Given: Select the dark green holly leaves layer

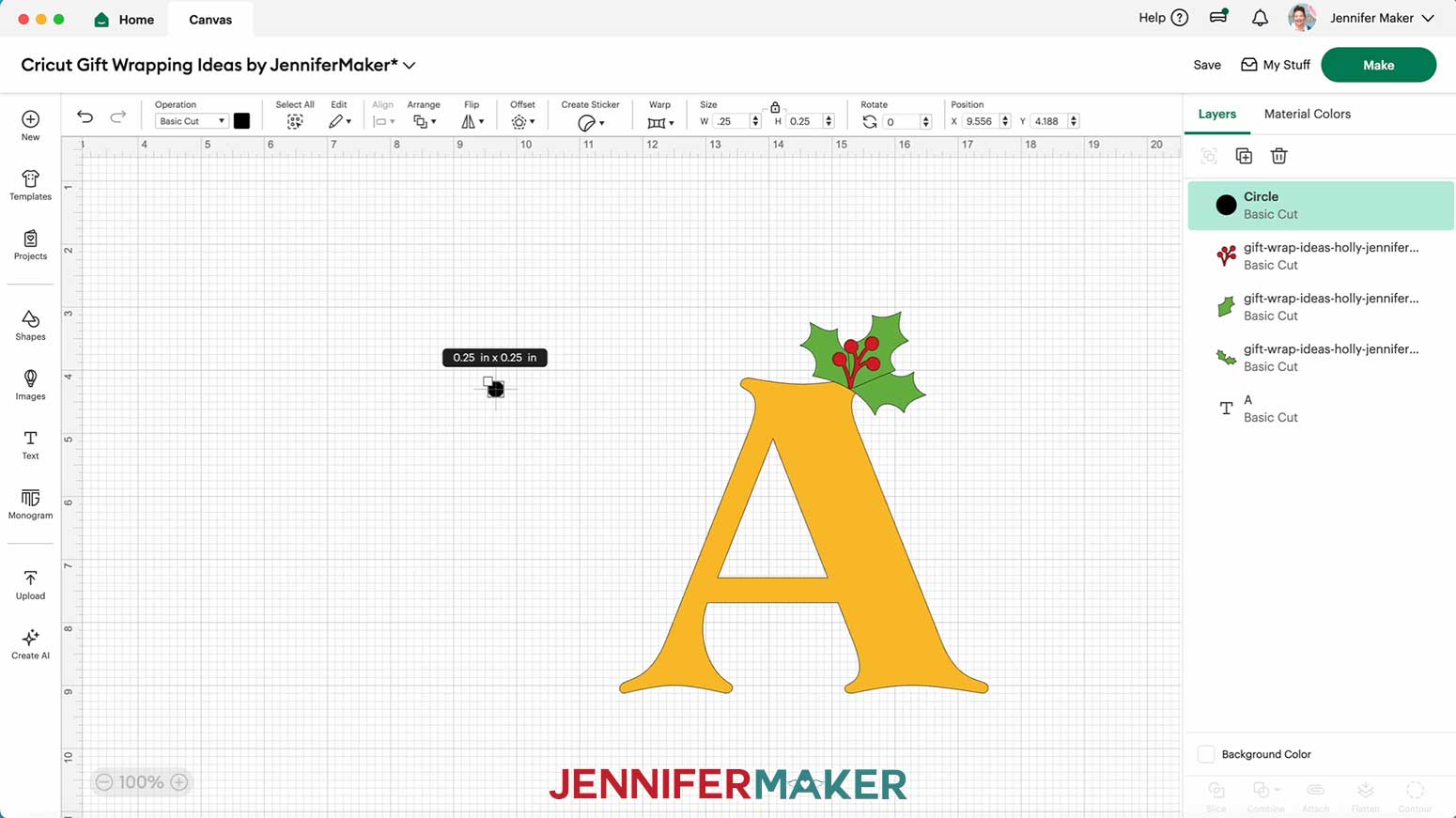Looking at the screenshot, I should tap(1321, 357).
